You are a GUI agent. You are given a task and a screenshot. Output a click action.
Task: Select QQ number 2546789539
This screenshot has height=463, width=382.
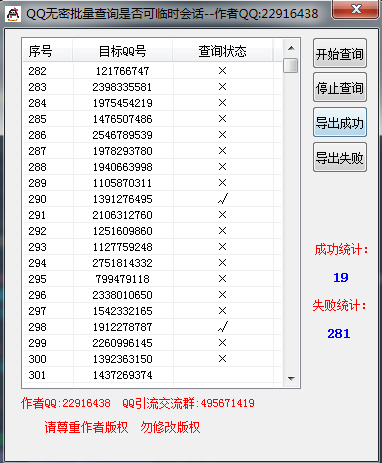click(x=123, y=135)
